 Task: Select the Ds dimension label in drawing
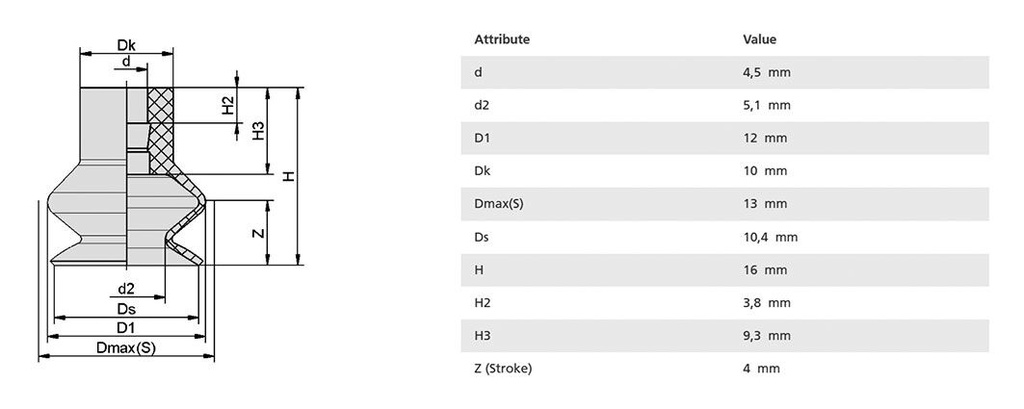tap(126, 309)
